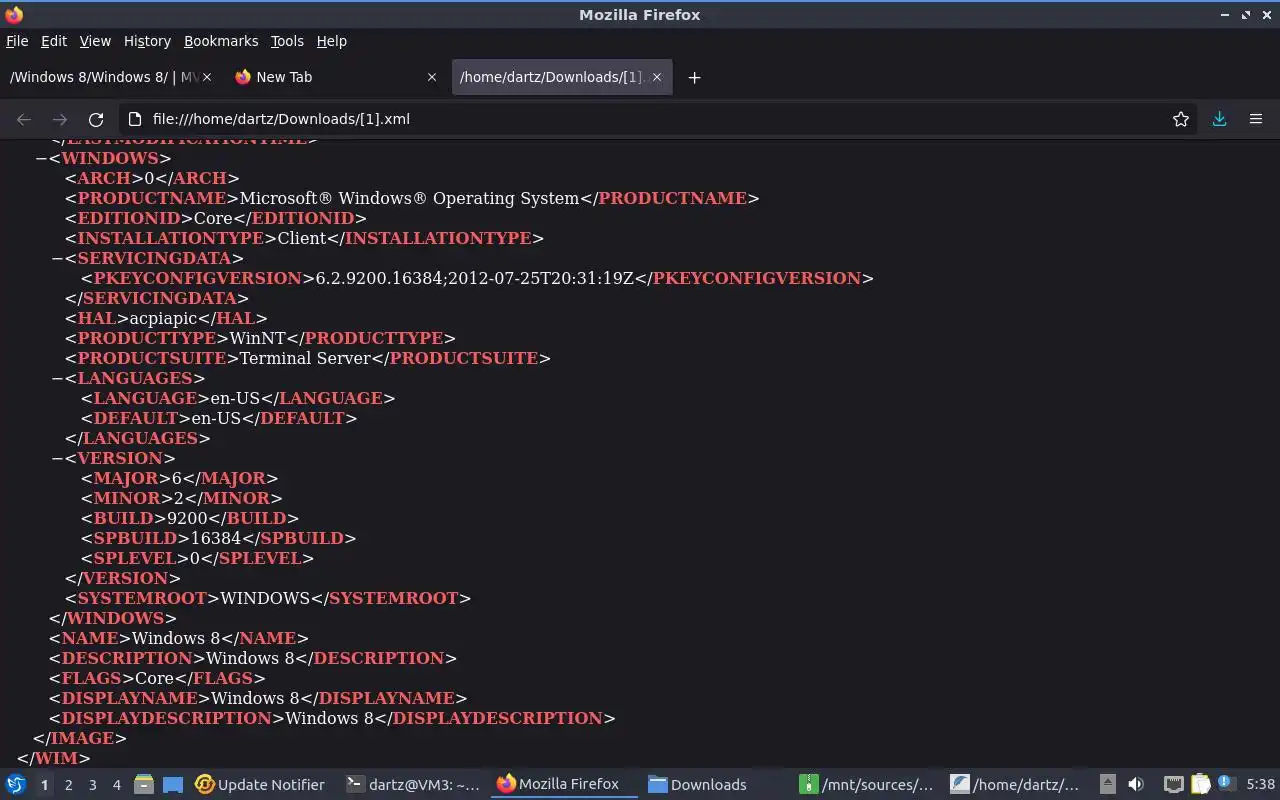Click the PRODUCTSUITE value Terminal Server
The width and height of the screenshot is (1280, 800).
[x=305, y=358]
